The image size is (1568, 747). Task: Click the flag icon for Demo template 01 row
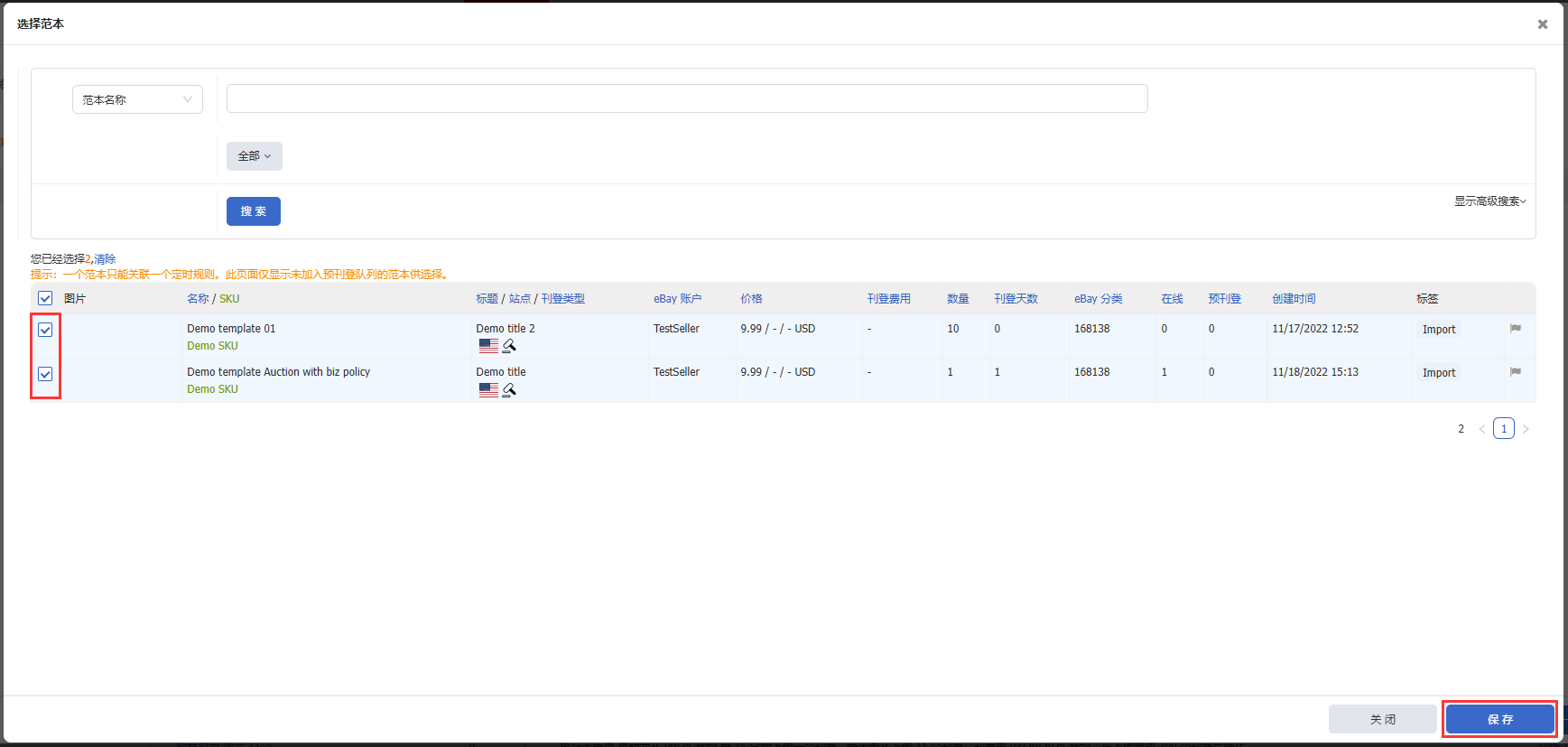(1516, 329)
